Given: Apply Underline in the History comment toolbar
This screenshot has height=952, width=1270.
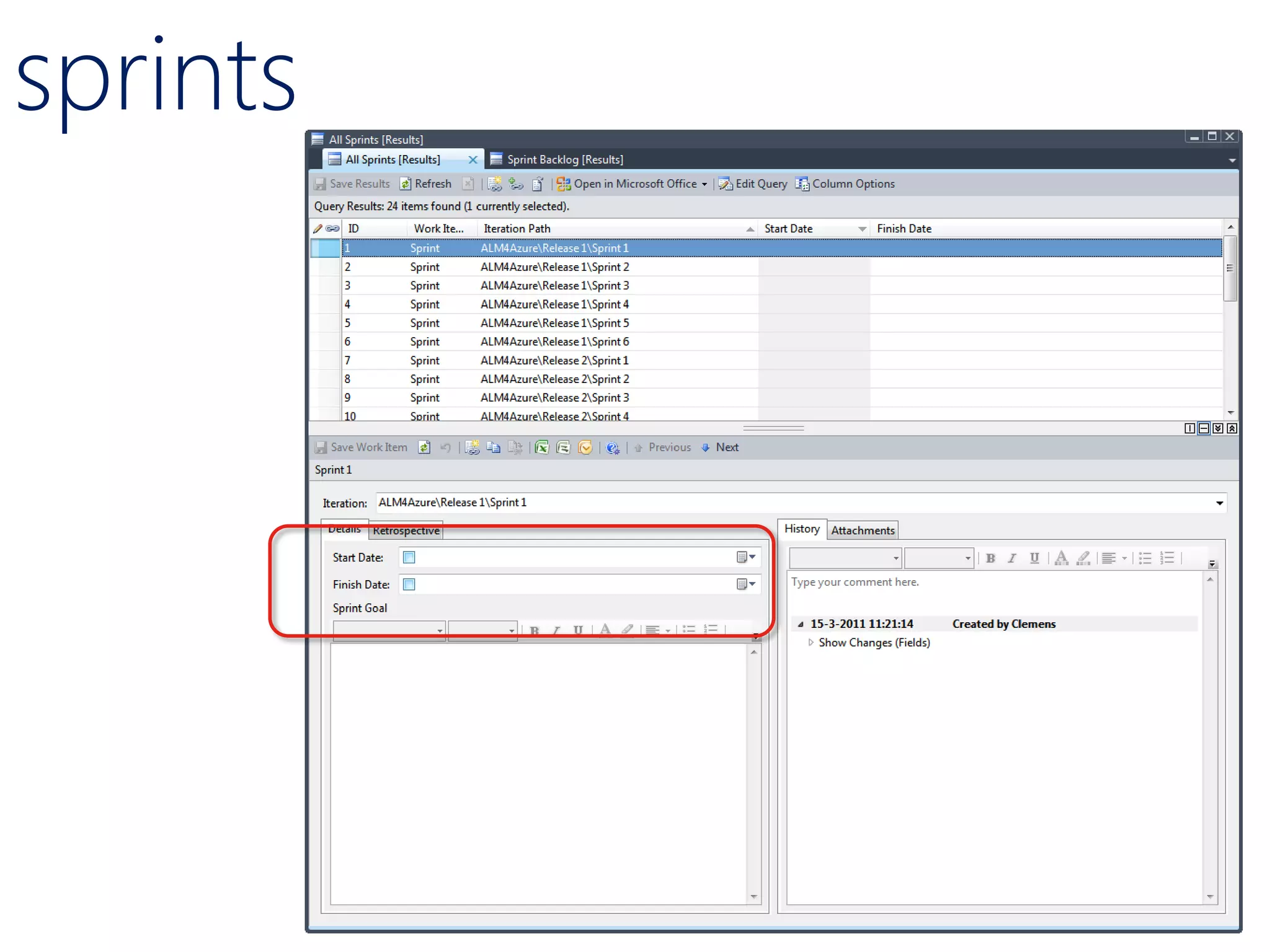Looking at the screenshot, I should (1034, 558).
